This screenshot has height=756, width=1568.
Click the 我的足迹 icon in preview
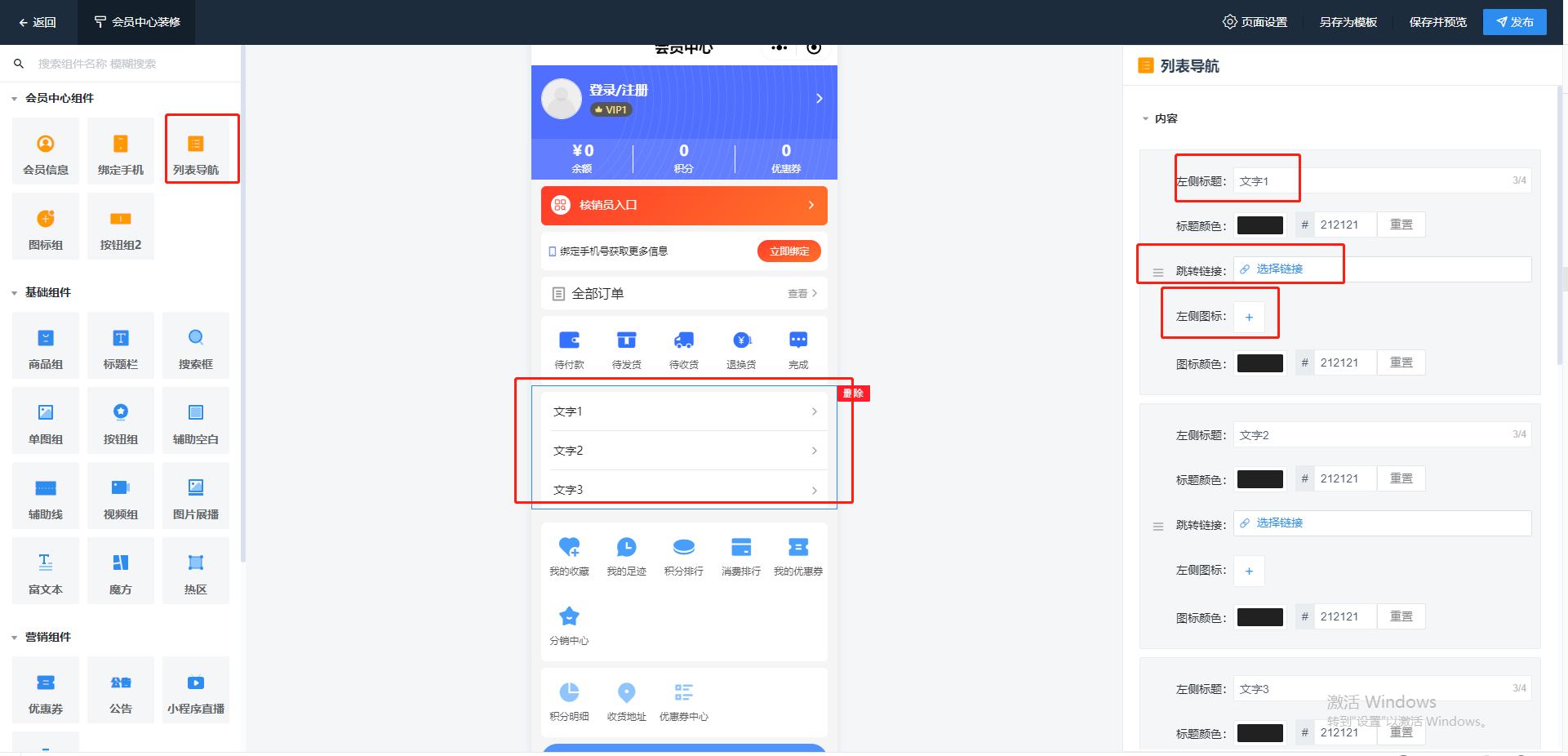pos(626,547)
